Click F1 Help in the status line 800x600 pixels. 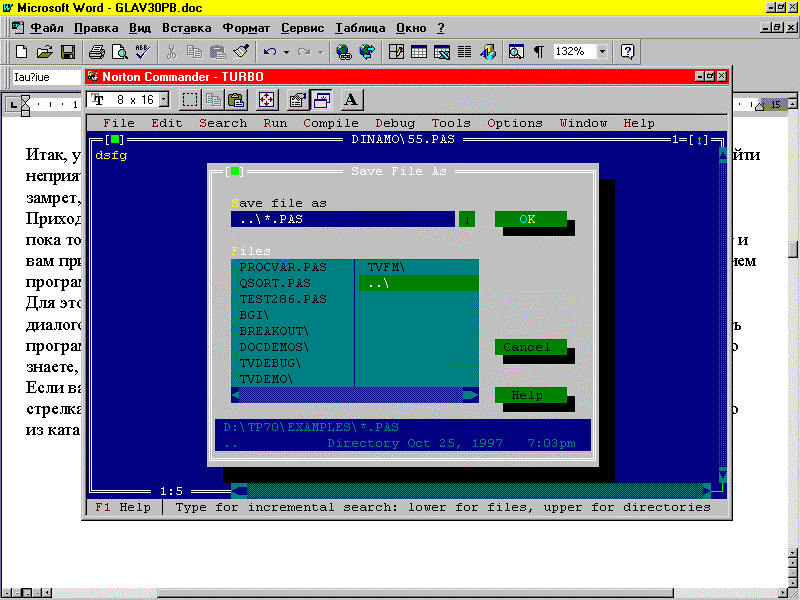123,508
